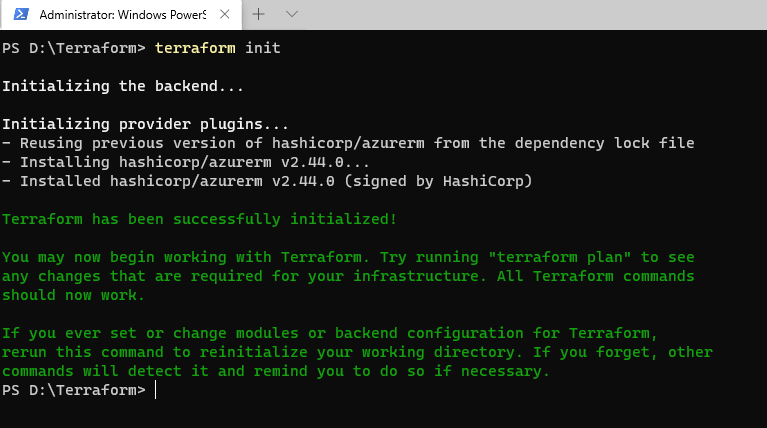Click the PowerShell icon on the tab
Viewport: 767px width, 428px height.
tap(21, 14)
